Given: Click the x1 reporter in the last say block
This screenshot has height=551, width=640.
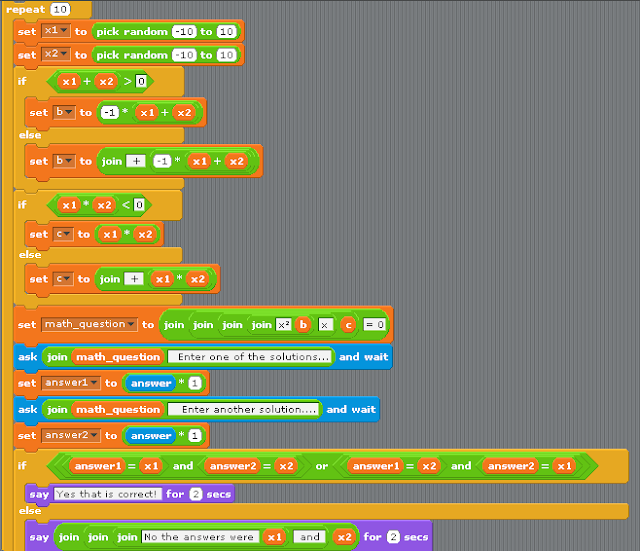Looking at the screenshot, I should [x=274, y=537].
